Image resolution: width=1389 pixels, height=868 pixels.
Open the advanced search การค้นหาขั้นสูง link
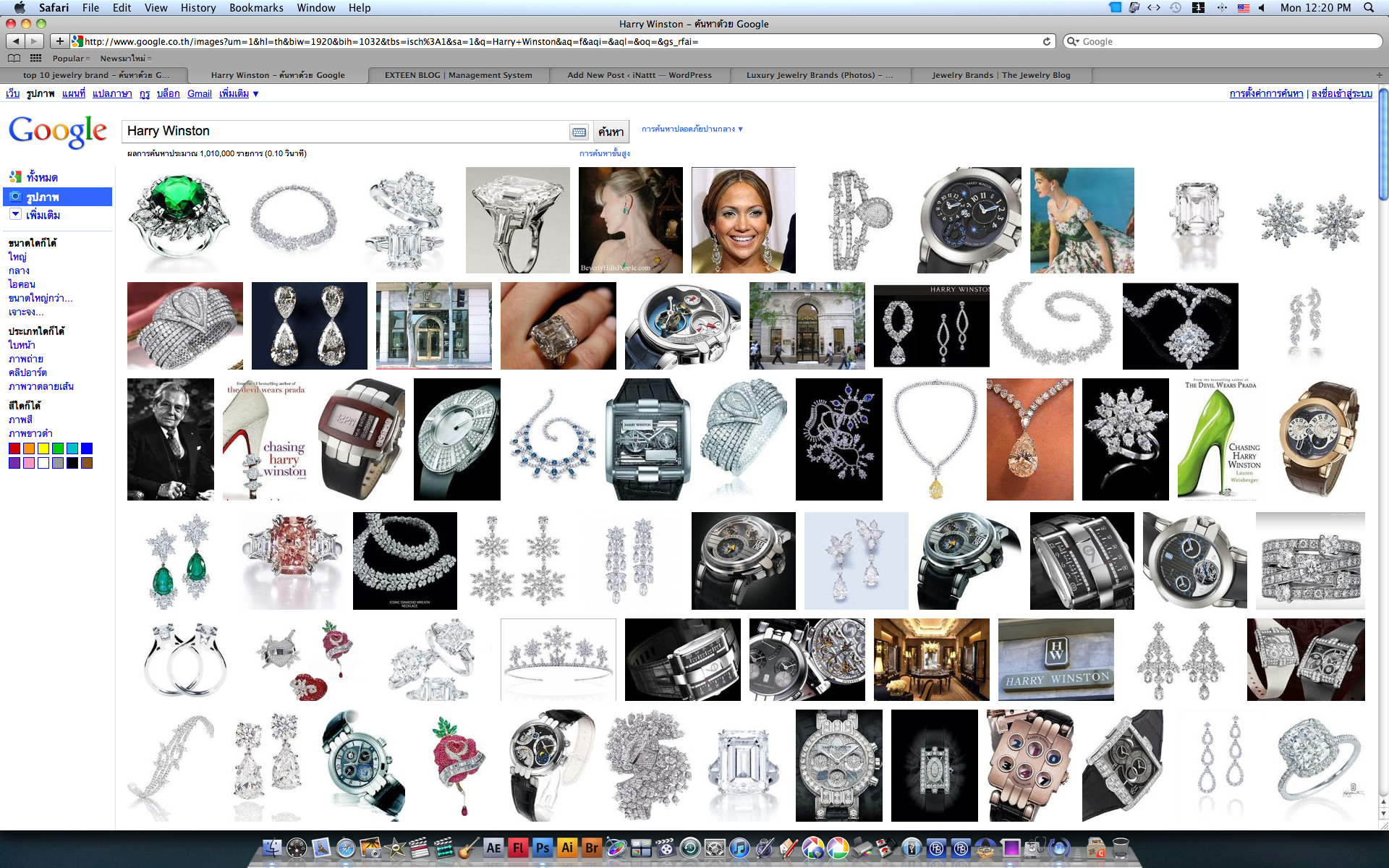(604, 153)
